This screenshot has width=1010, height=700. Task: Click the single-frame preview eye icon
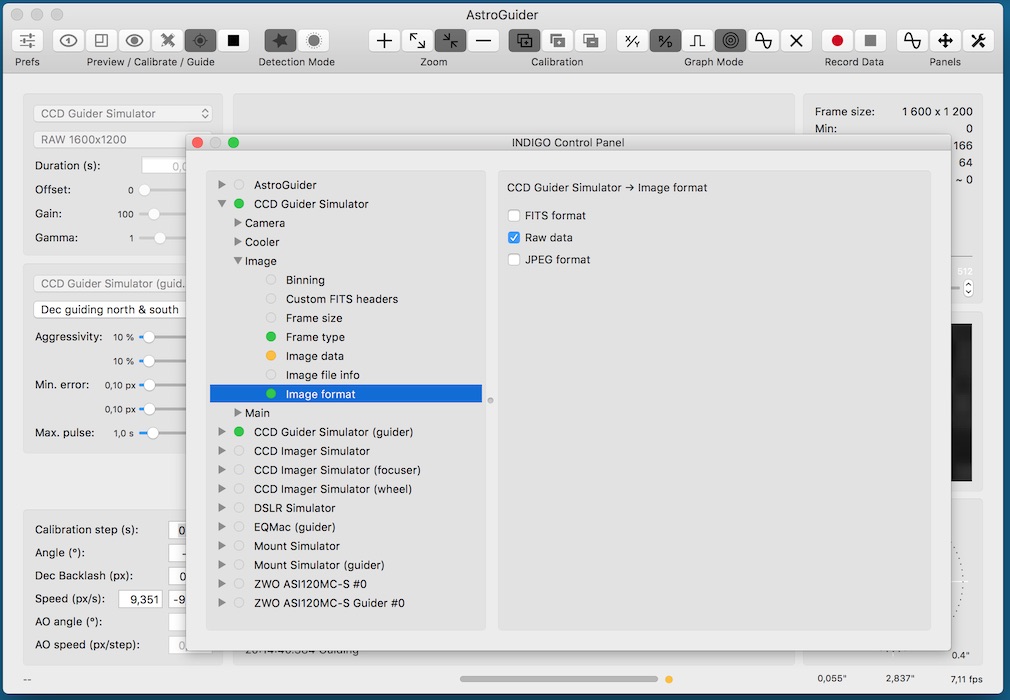(x=68, y=41)
